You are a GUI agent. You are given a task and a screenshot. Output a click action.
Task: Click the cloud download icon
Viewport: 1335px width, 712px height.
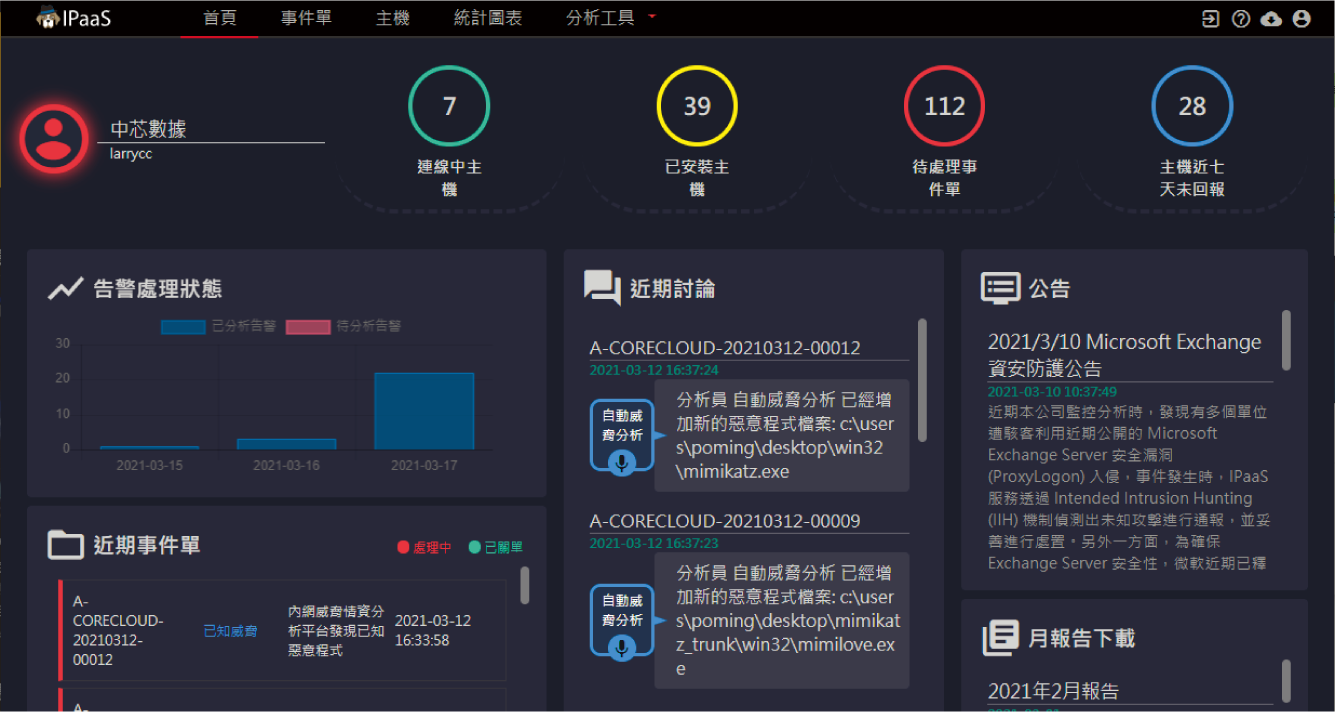coord(1271,19)
